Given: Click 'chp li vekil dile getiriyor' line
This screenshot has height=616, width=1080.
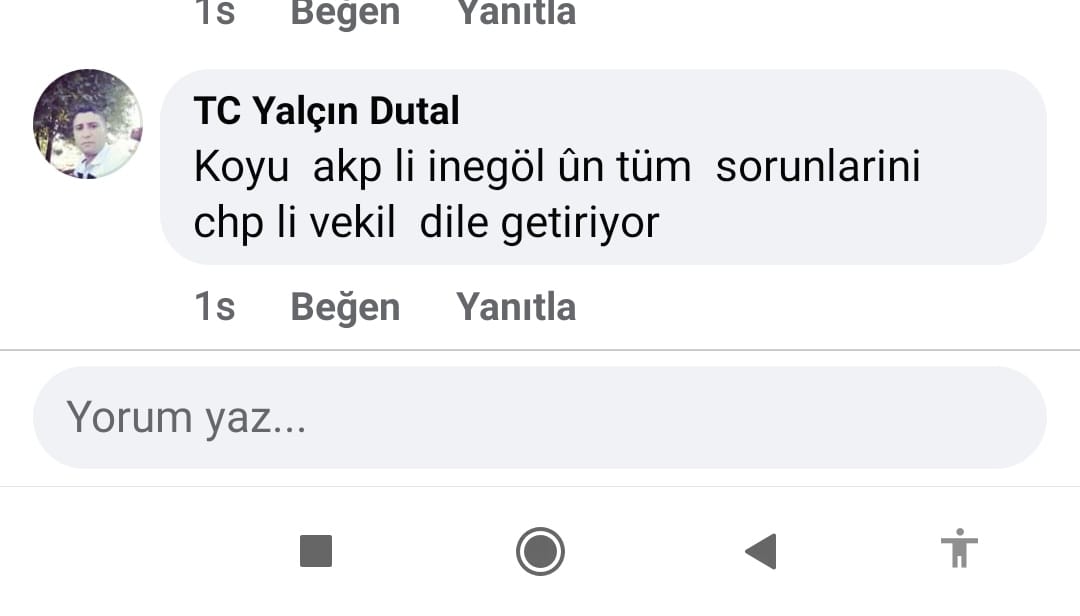Looking at the screenshot, I should click(x=426, y=223).
